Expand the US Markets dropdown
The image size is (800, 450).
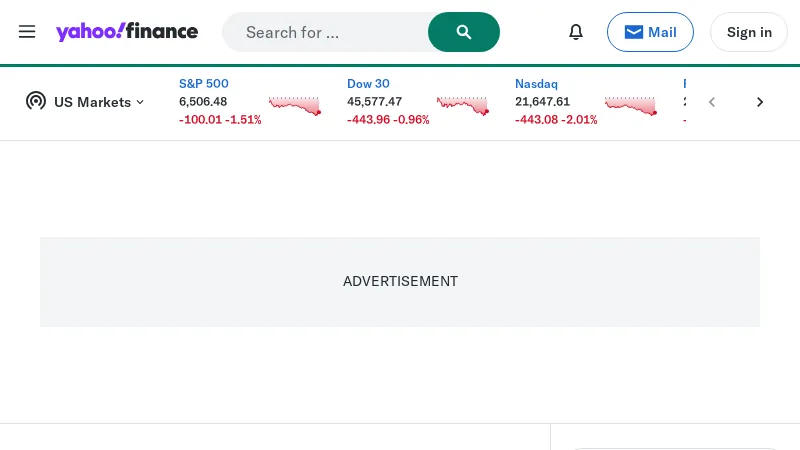99,102
